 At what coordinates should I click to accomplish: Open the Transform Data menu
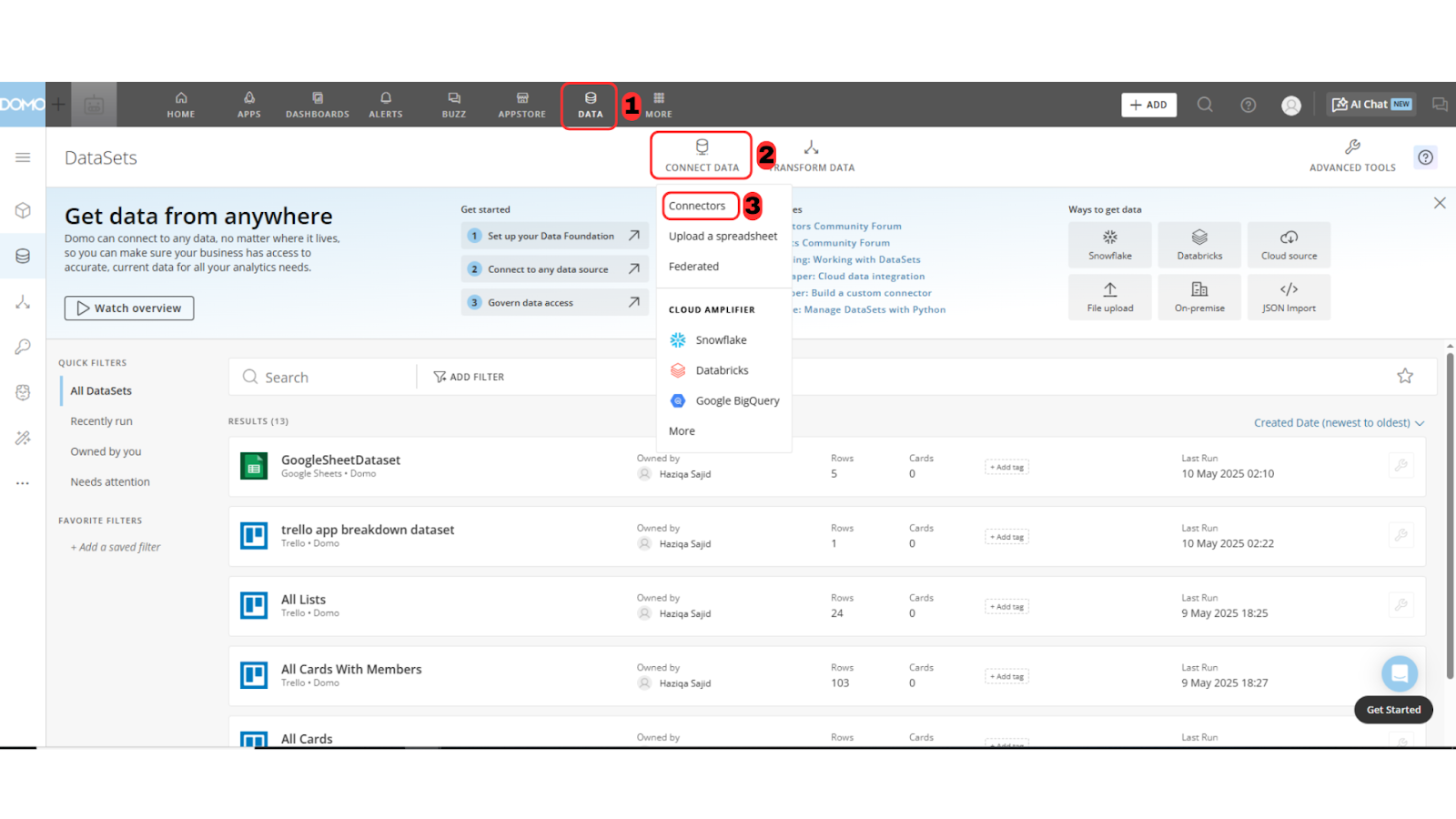(812, 155)
